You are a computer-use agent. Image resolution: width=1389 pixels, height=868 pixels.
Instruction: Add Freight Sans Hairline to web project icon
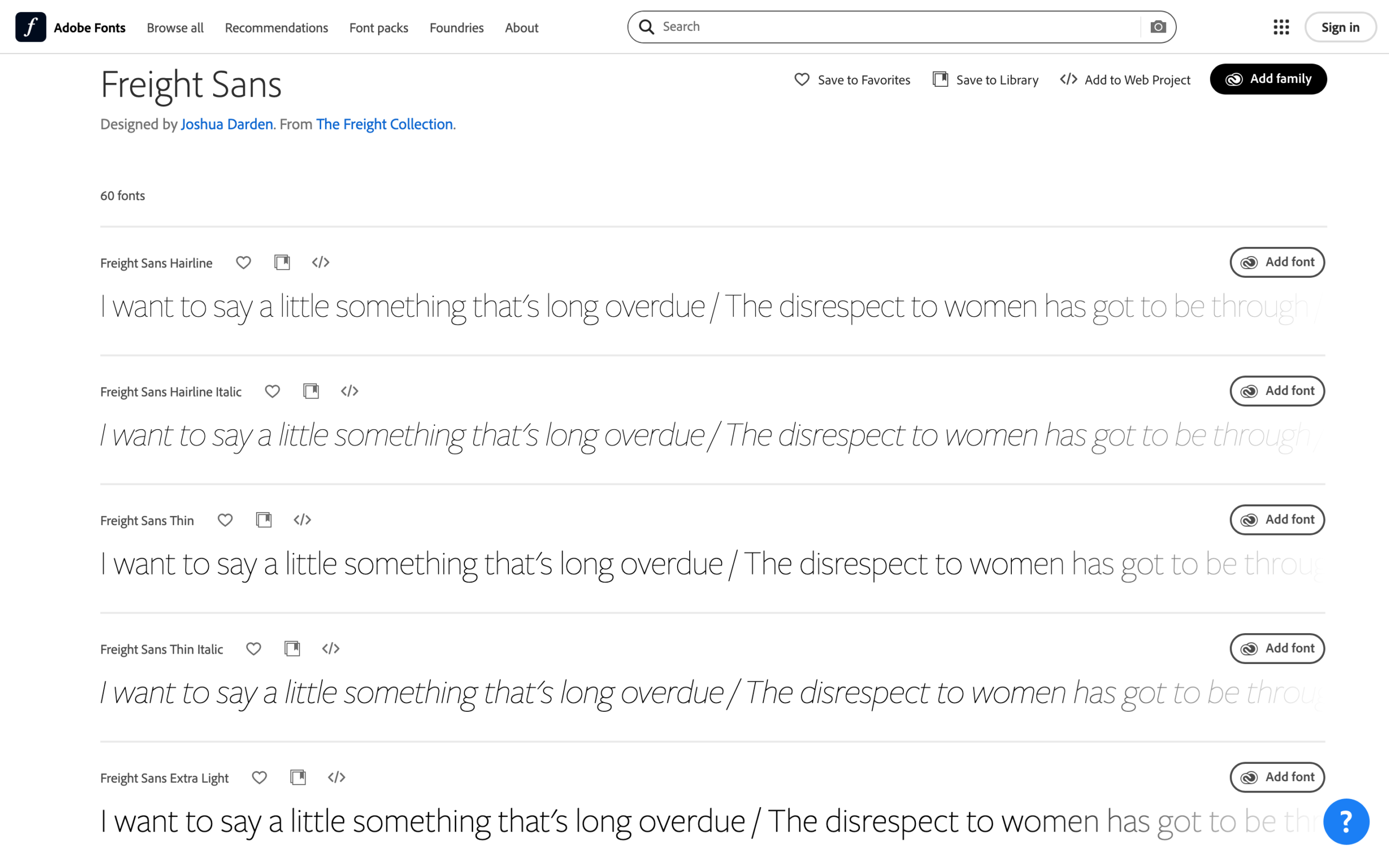(320, 263)
